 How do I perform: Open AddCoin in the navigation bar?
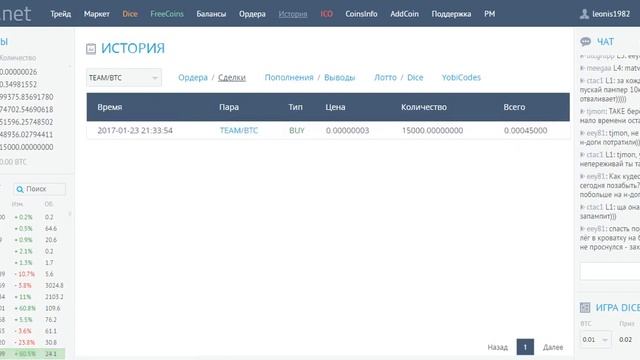point(404,14)
